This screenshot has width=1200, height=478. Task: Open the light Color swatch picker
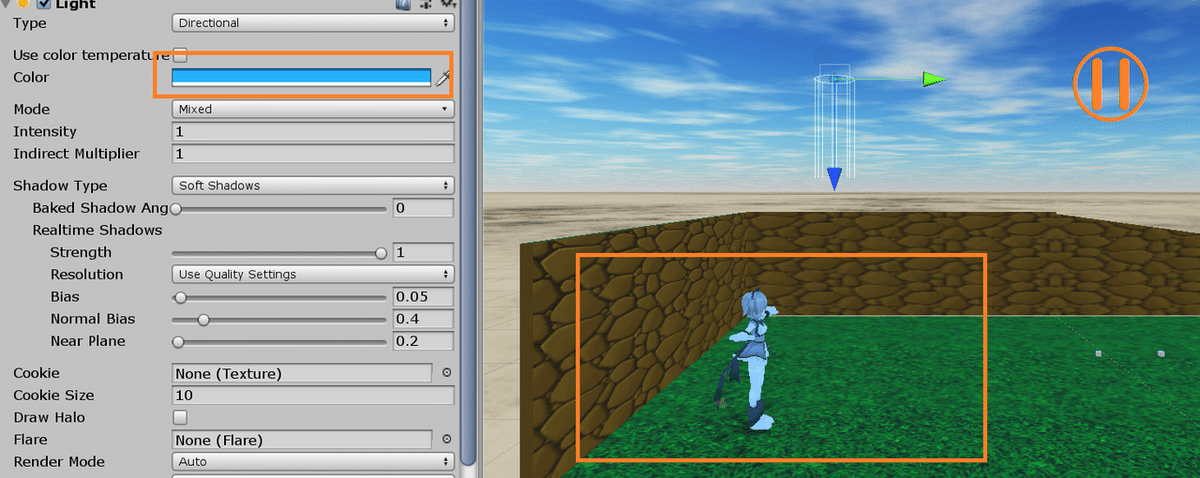tap(301, 77)
